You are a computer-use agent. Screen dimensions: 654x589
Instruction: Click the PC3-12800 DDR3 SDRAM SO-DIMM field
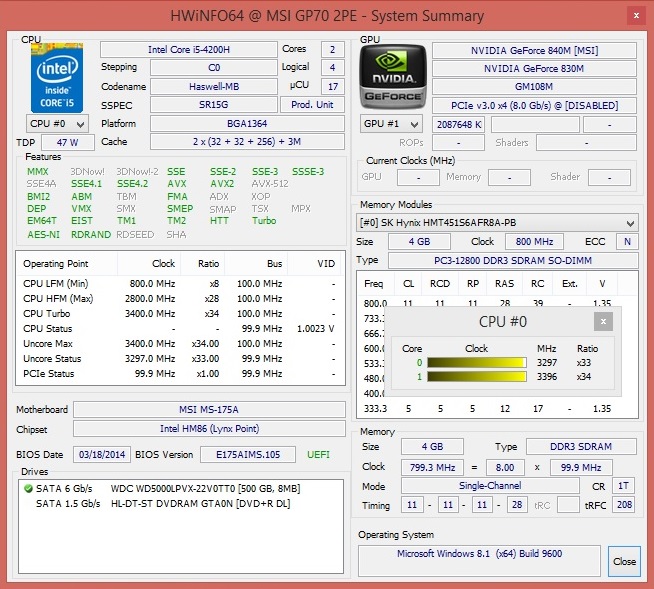click(x=513, y=260)
